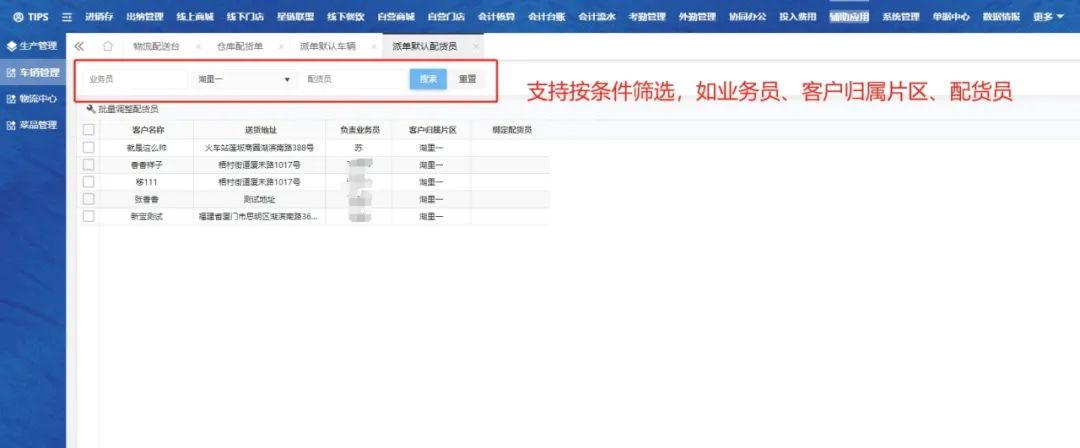Select the checkbox for customer 新宝测试
1080x448 pixels.
pos(89,216)
